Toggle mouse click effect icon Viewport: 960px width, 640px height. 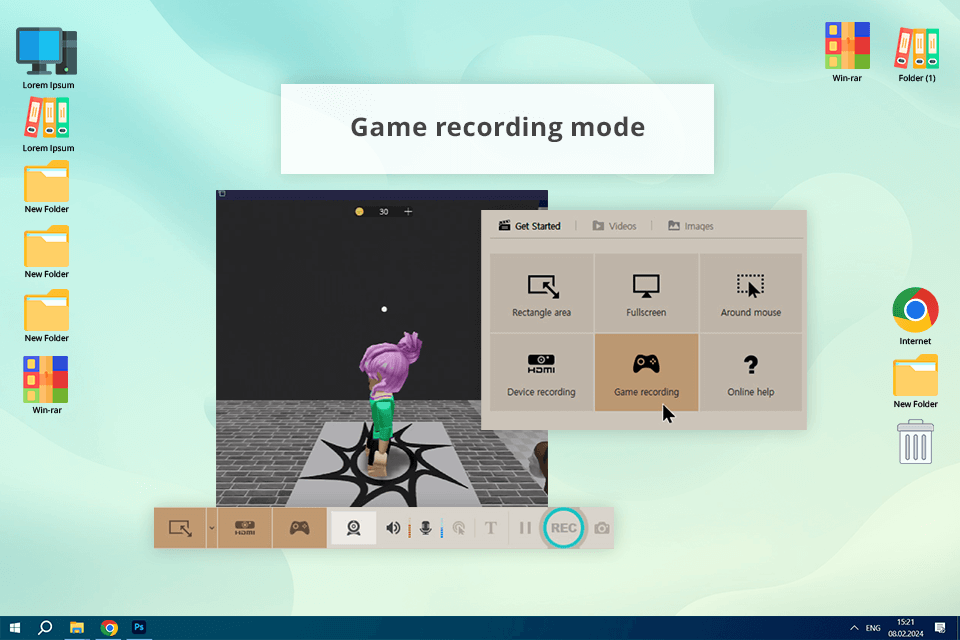459,528
